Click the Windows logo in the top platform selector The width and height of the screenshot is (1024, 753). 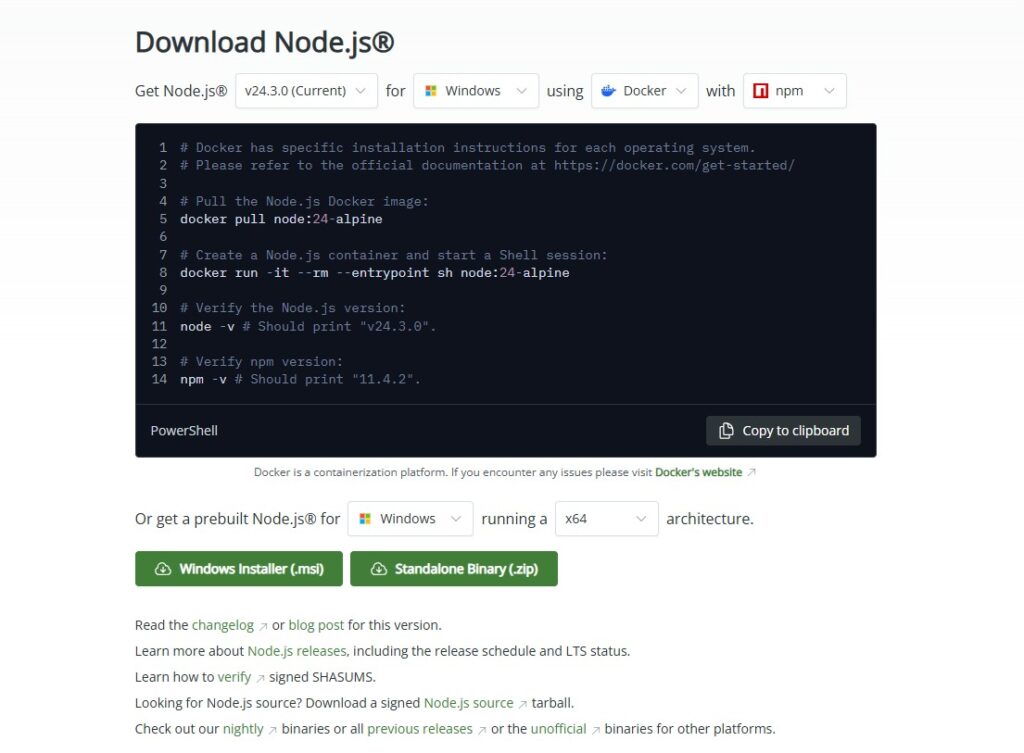coord(431,91)
